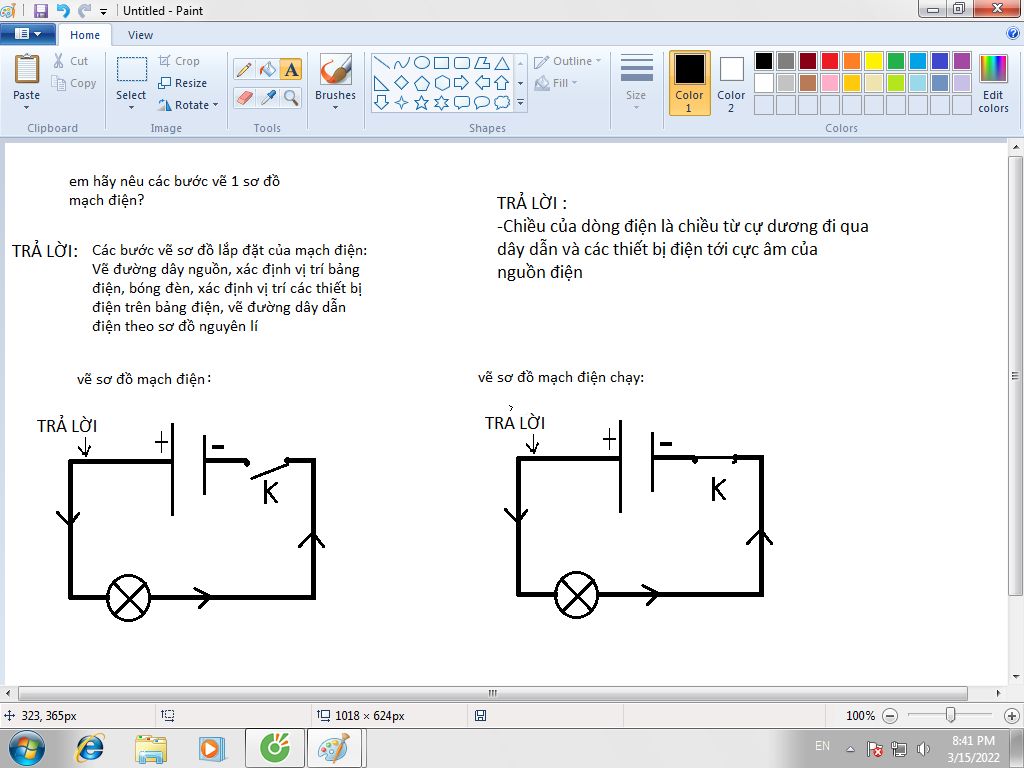Open Customize Quick Access Toolbar dropdown
This screenshot has height=768, width=1024.
point(103,11)
